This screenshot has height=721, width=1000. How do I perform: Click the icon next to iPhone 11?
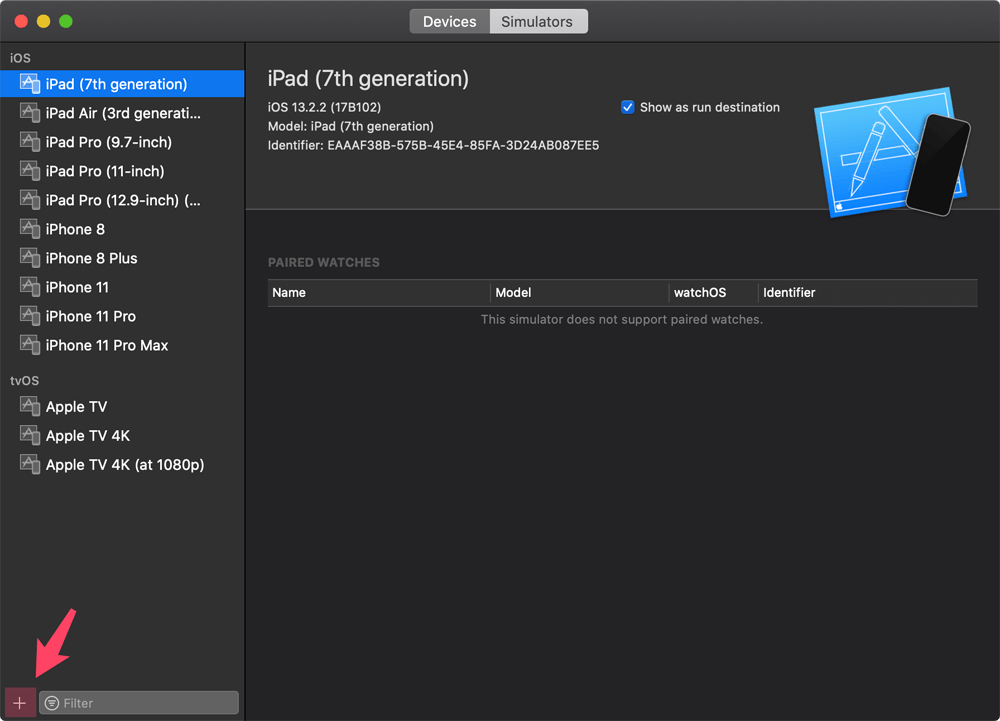tap(30, 287)
